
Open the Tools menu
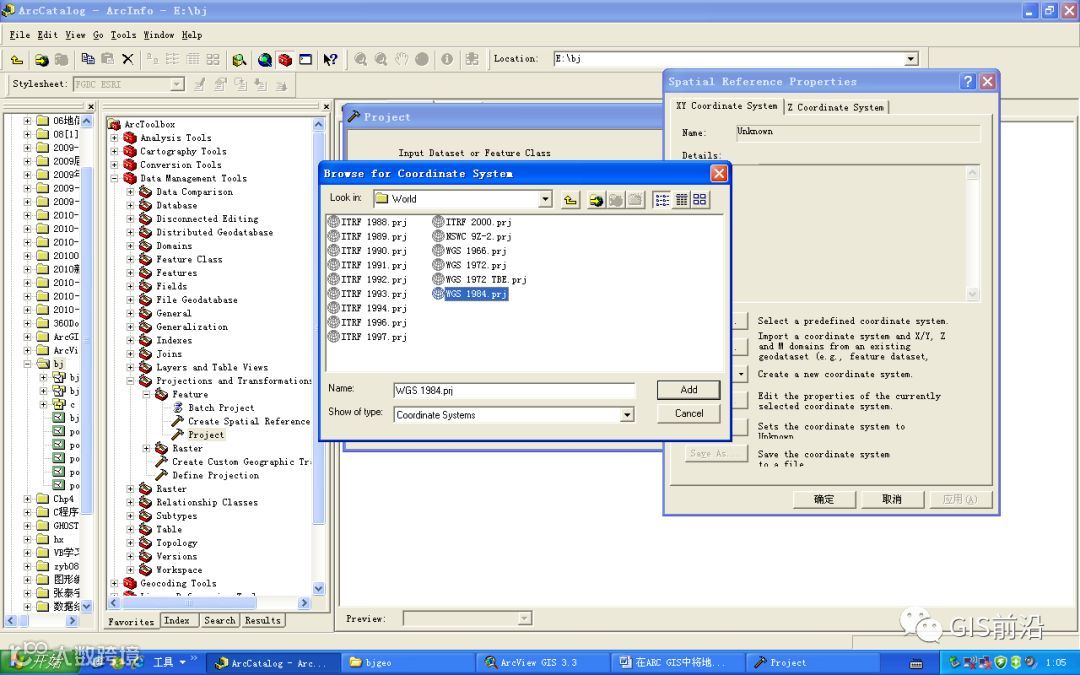(x=123, y=34)
